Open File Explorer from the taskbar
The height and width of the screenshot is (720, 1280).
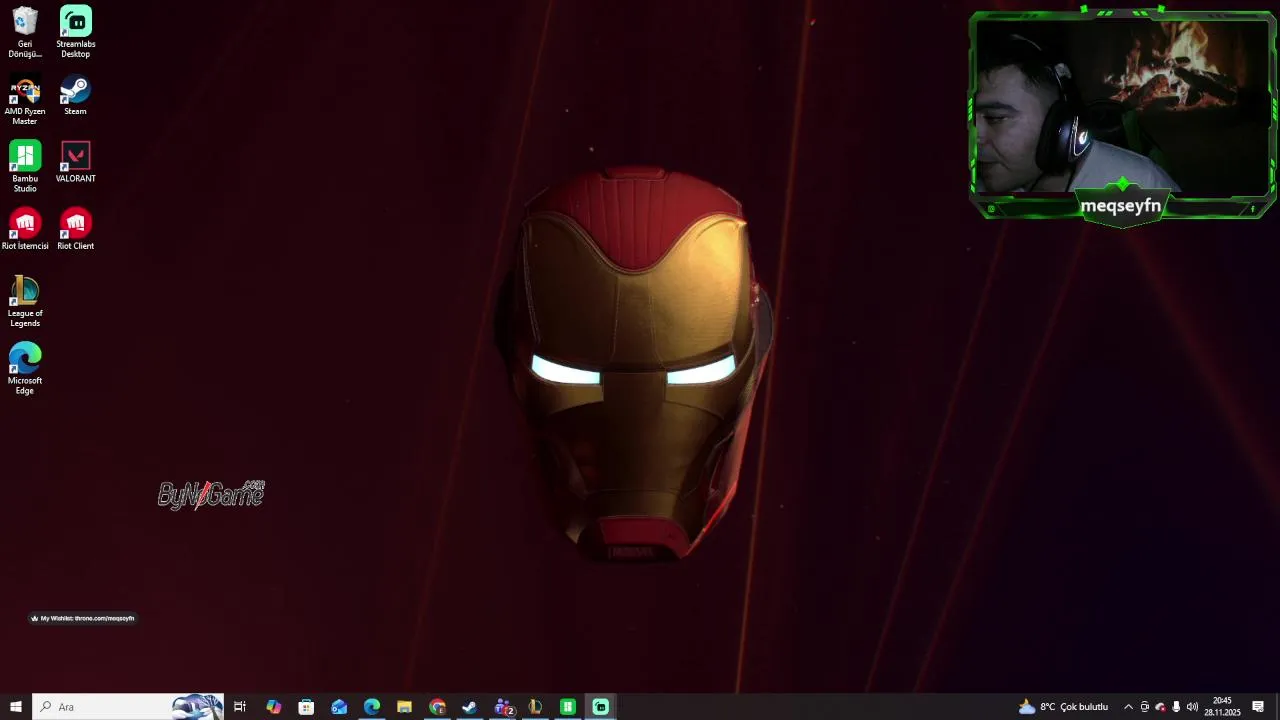pyautogui.click(x=404, y=707)
